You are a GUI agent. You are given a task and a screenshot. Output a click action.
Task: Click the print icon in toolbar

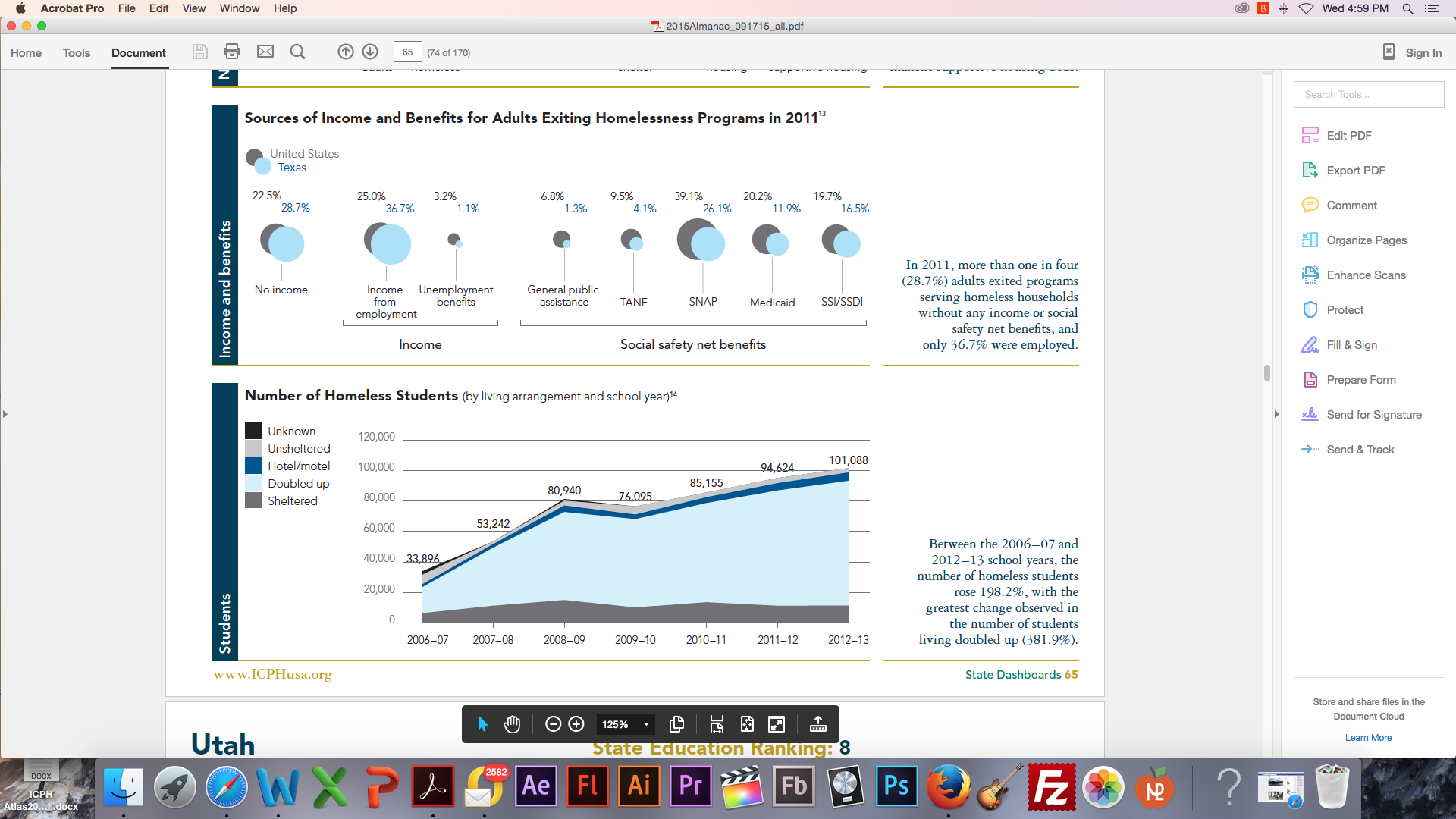(232, 52)
